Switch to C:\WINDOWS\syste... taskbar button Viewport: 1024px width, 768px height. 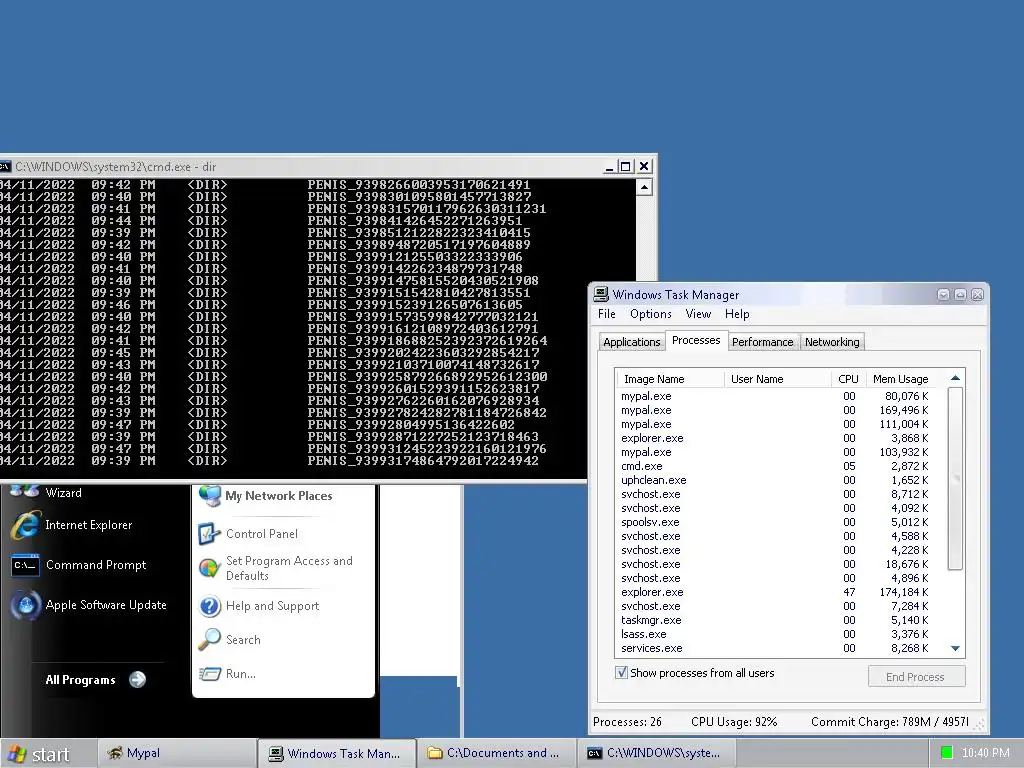(x=656, y=753)
